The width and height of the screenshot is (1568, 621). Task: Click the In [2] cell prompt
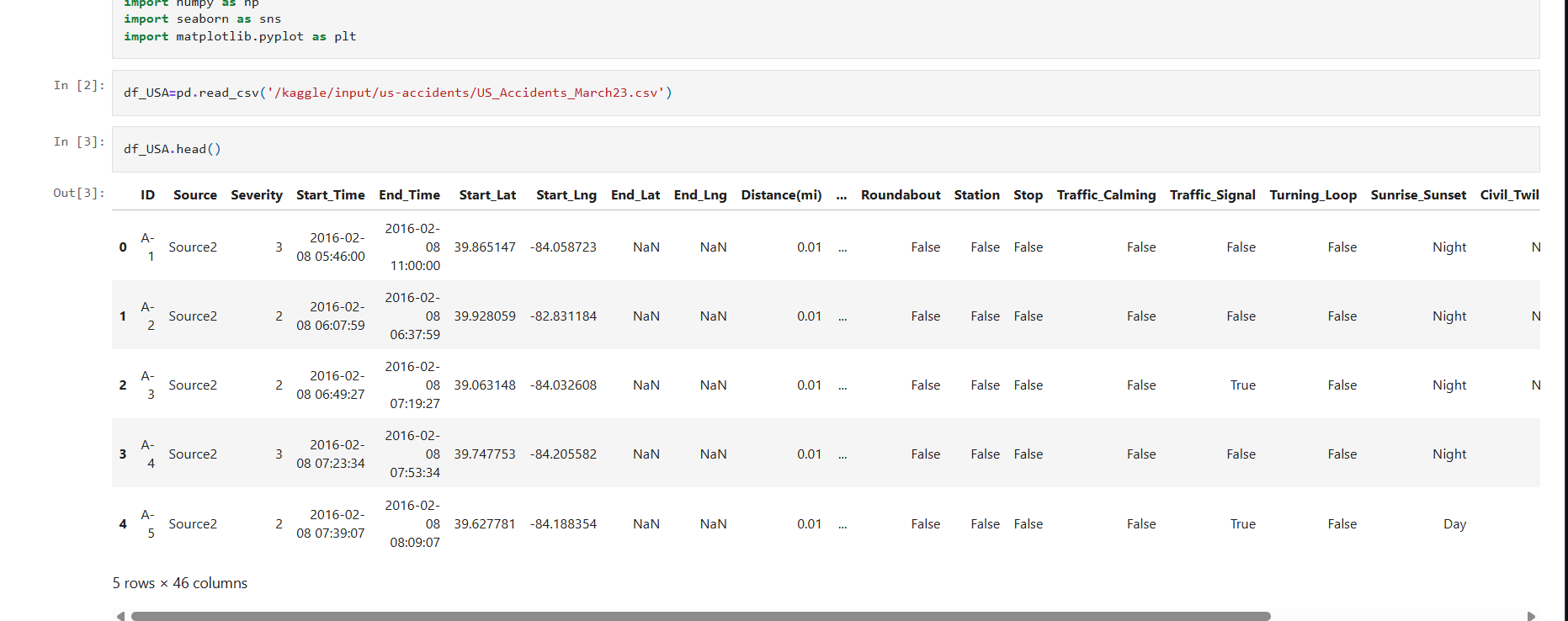(79, 85)
